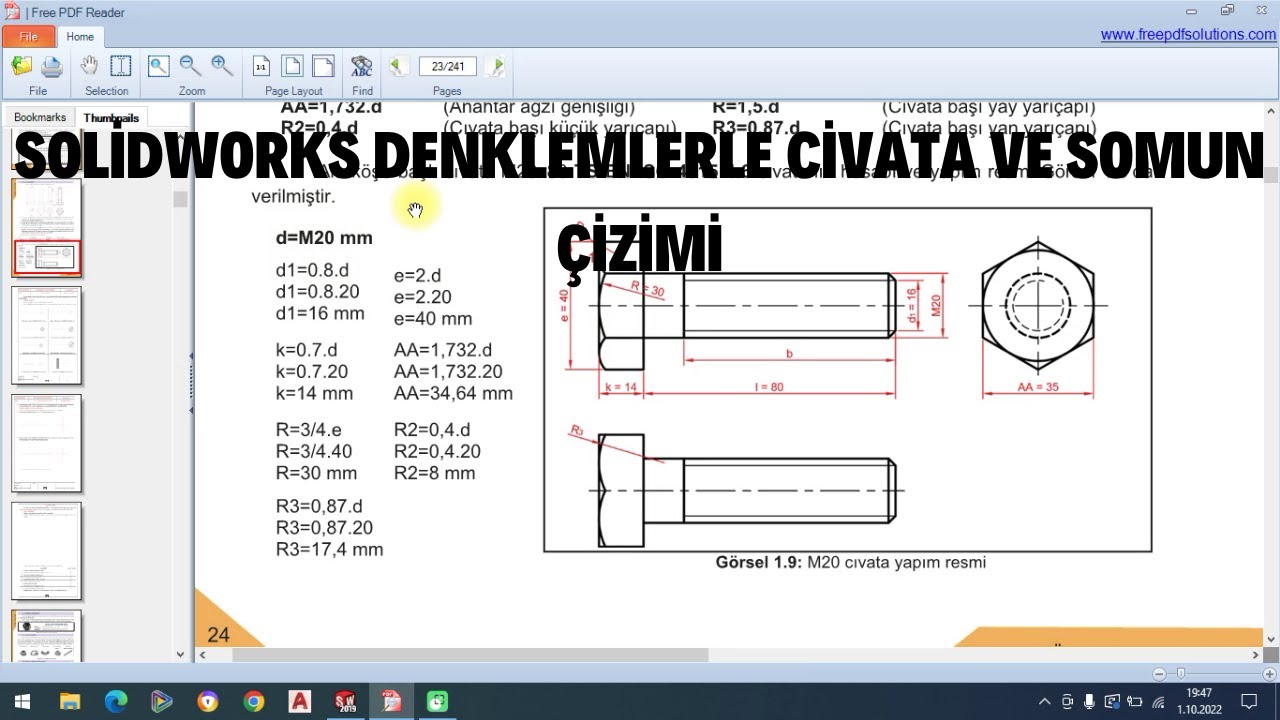
Task: Zoom in with plus magnifier
Action: click(x=222, y=66)
